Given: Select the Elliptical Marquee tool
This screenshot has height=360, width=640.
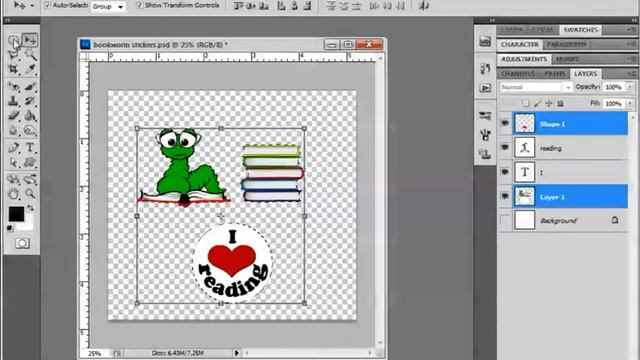Looking at the screenshot, I should tap(13, 40).
